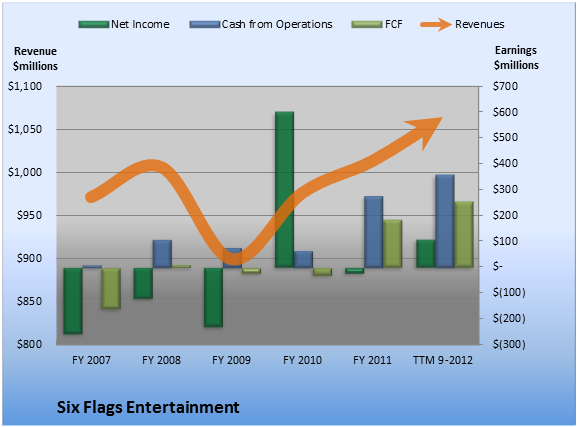Select the FY 2007 Net Income bar
This screenshot has height=427, width=577.
[73, 301]
